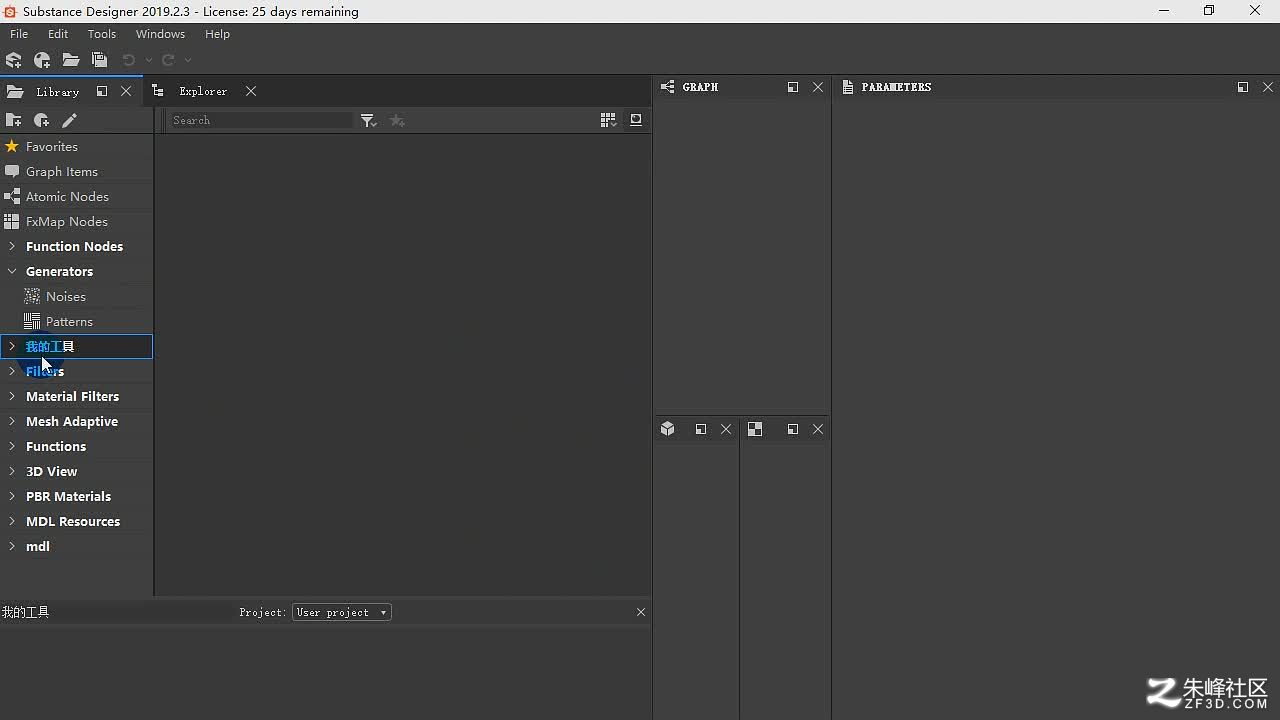Image resolution: width=1280 pixels, height=720 pixels.
Task: Open the Windows menu
Action: pos(160,34)
